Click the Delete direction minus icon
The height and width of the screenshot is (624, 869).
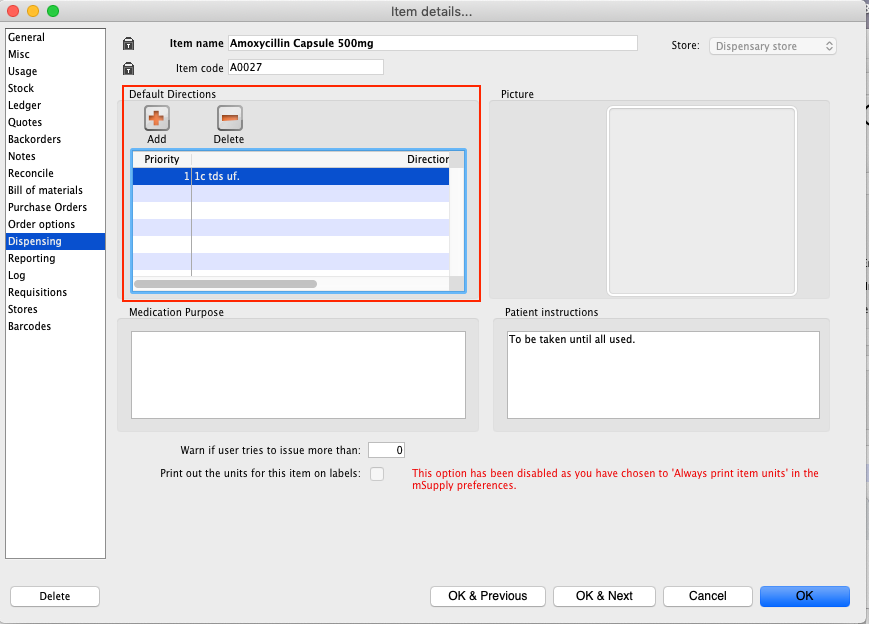click(229, 119)
